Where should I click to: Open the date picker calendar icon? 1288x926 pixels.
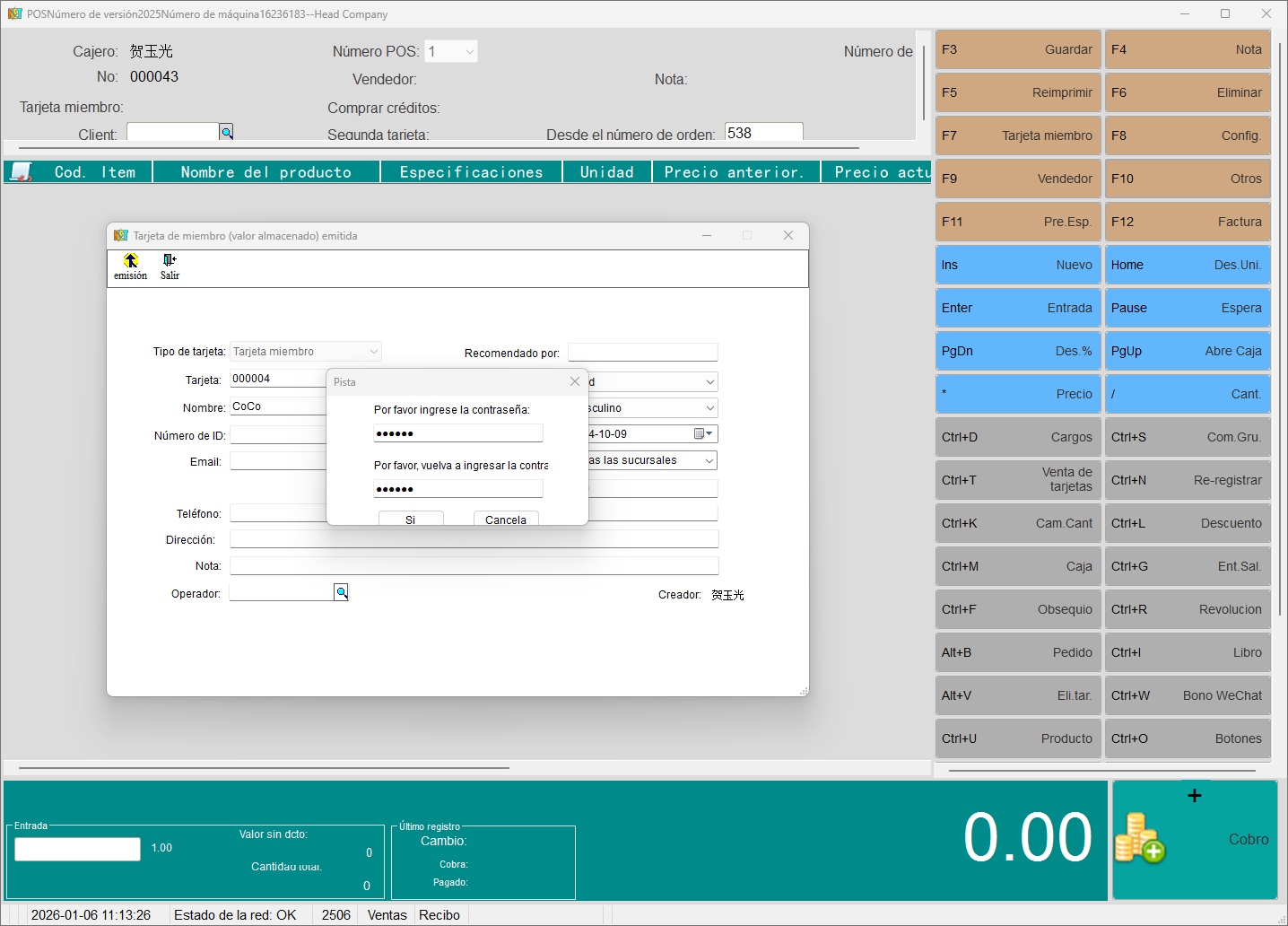pyautogui.click(x=700, y=434)
